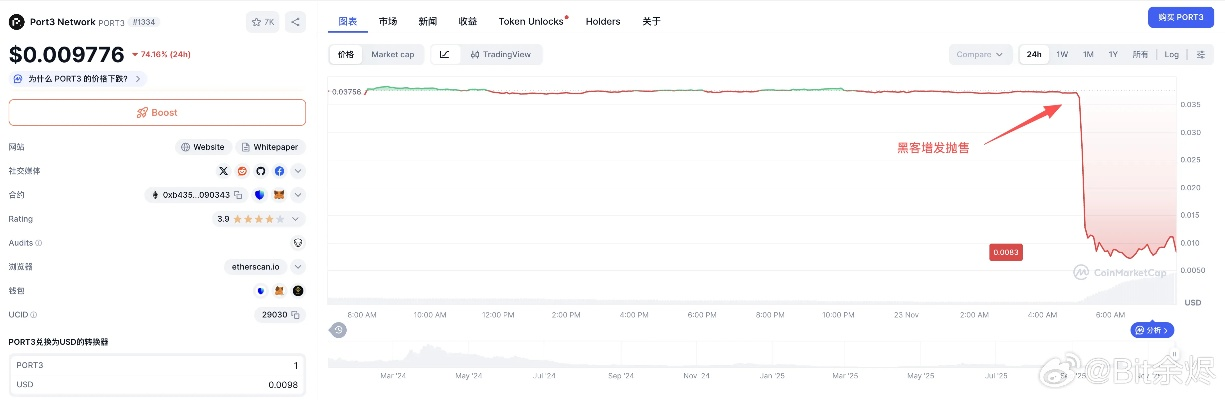The image size is (1225, 400).
Task: Toggle Log scale on the chart
Action: click(x=1171, y=54)
